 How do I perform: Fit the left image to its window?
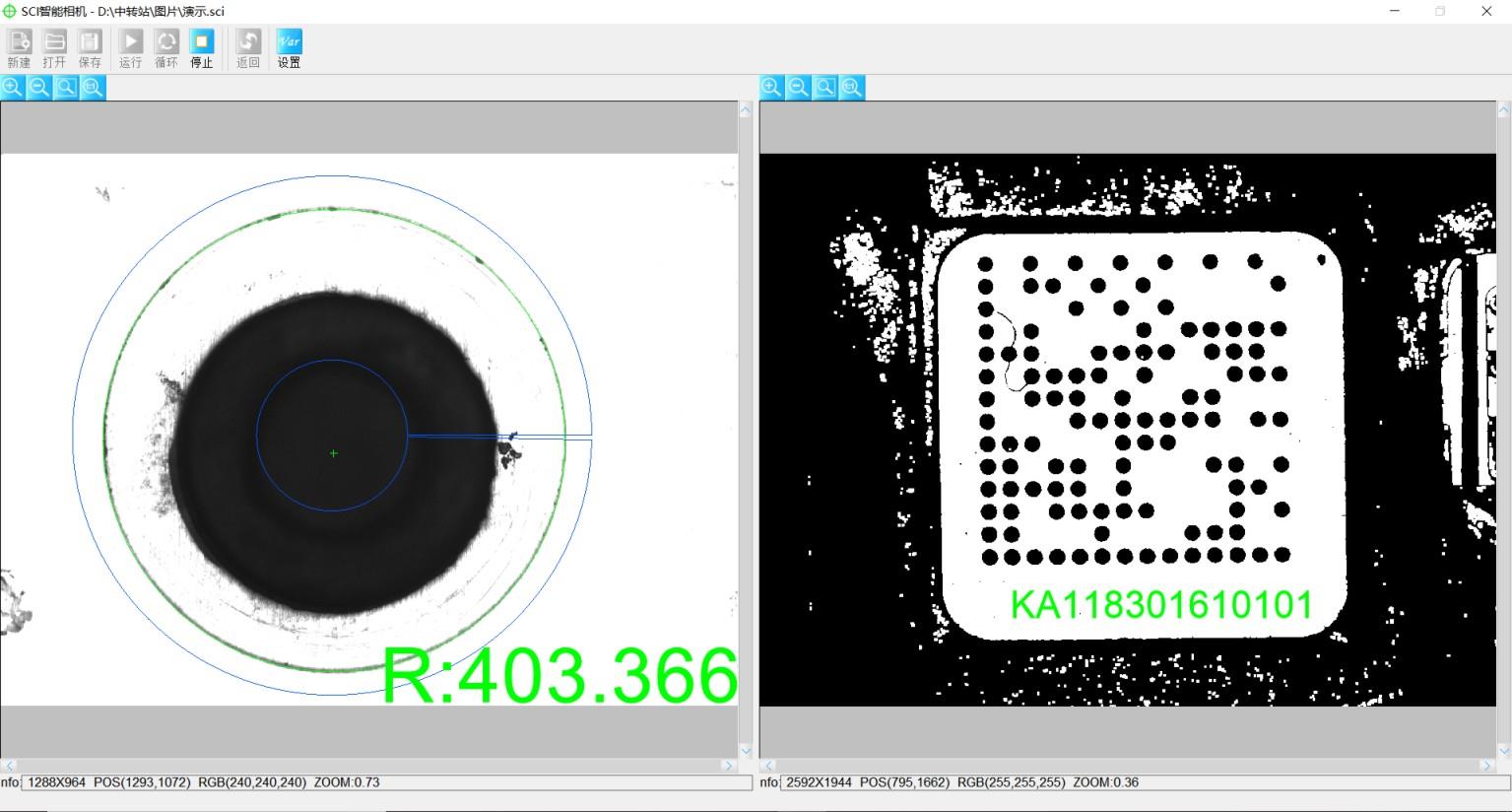(x=66, y=88)
